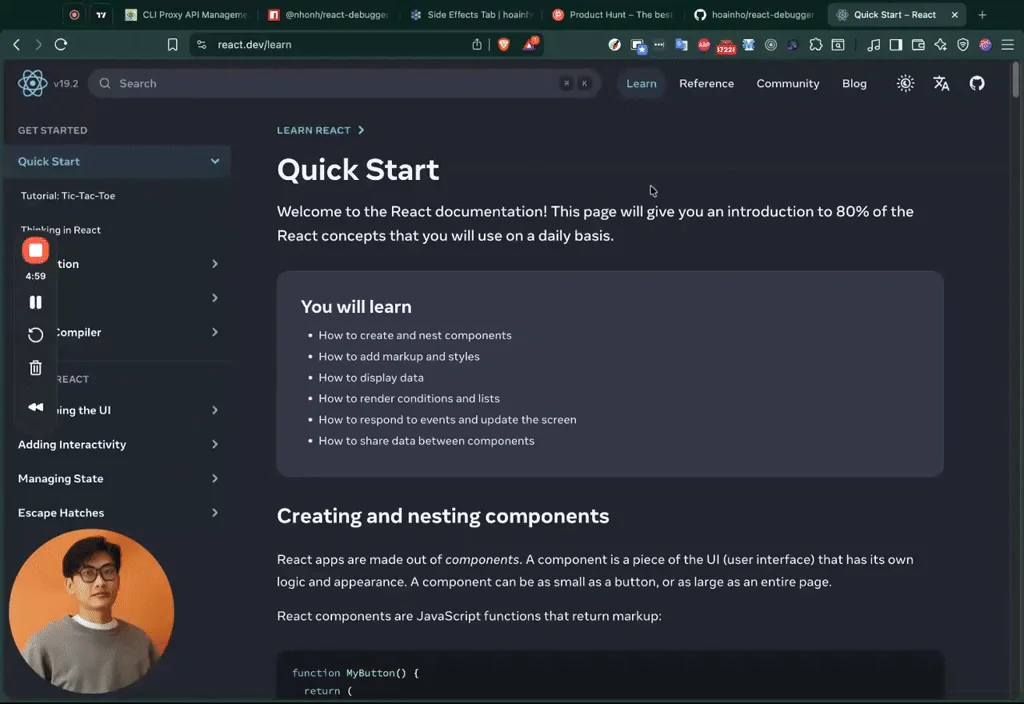Open the Community page
Viewport: 1024px width, 704px height.
[x=787, y=83]
